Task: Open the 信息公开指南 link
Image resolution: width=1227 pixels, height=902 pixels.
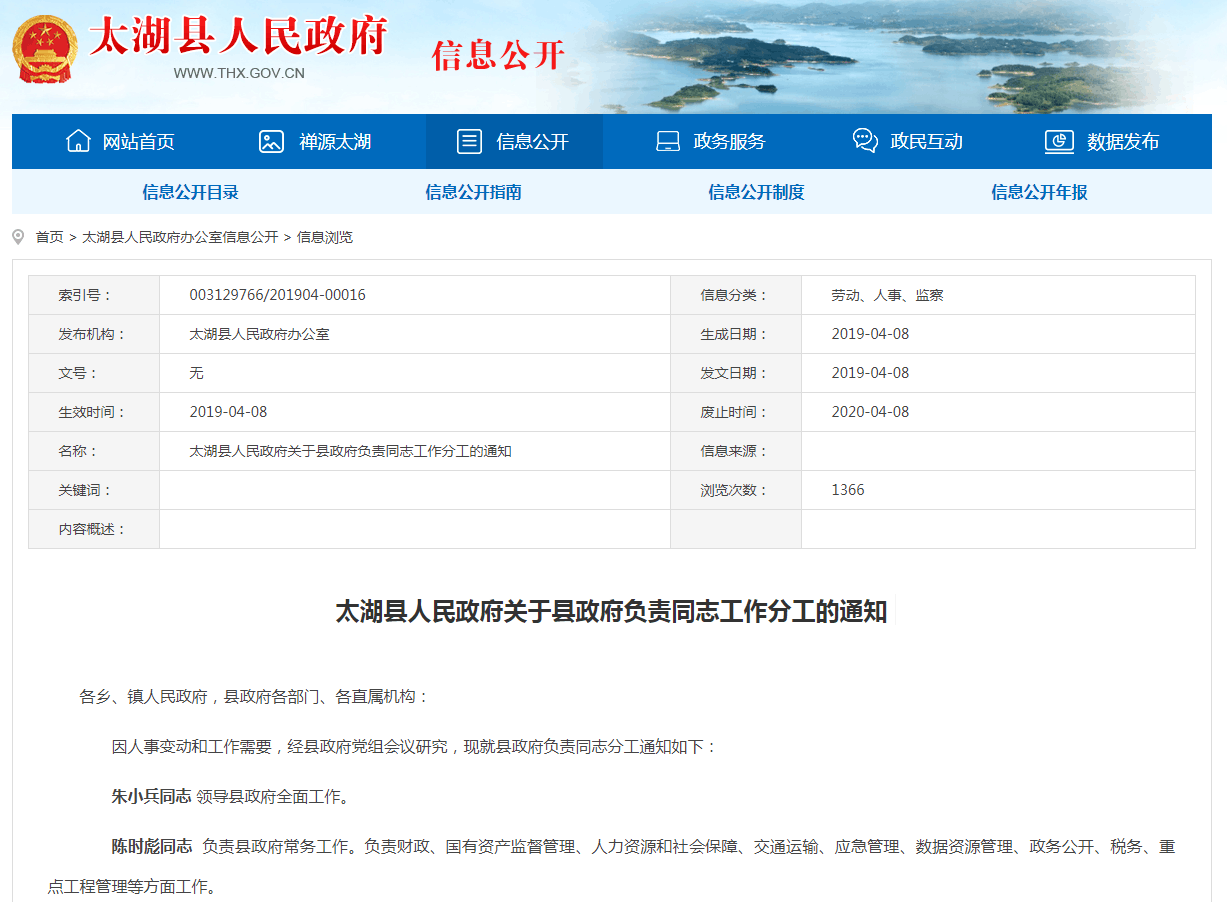Action: coord(474,192)
